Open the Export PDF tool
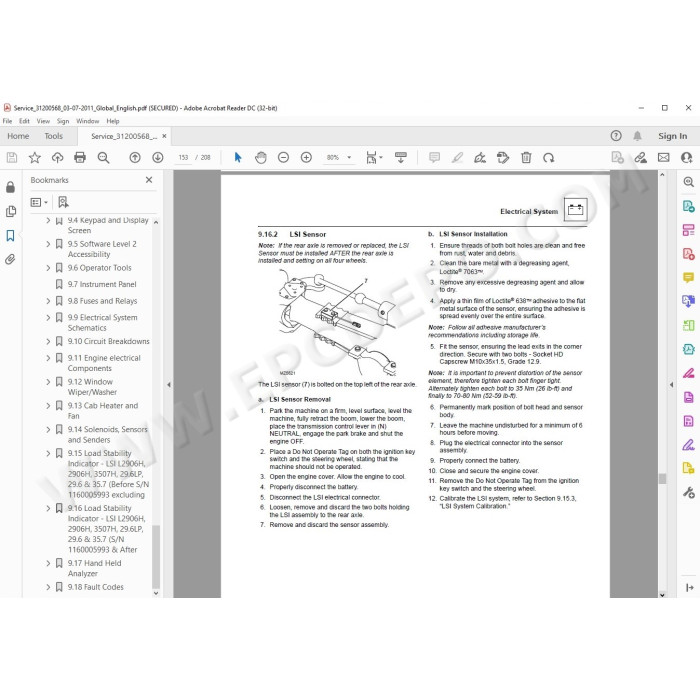 click(x=688, y=206)
